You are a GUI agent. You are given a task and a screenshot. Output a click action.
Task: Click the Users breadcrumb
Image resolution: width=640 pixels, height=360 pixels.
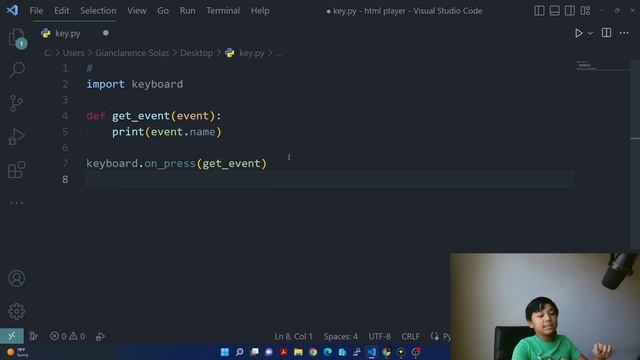[73, 53]
